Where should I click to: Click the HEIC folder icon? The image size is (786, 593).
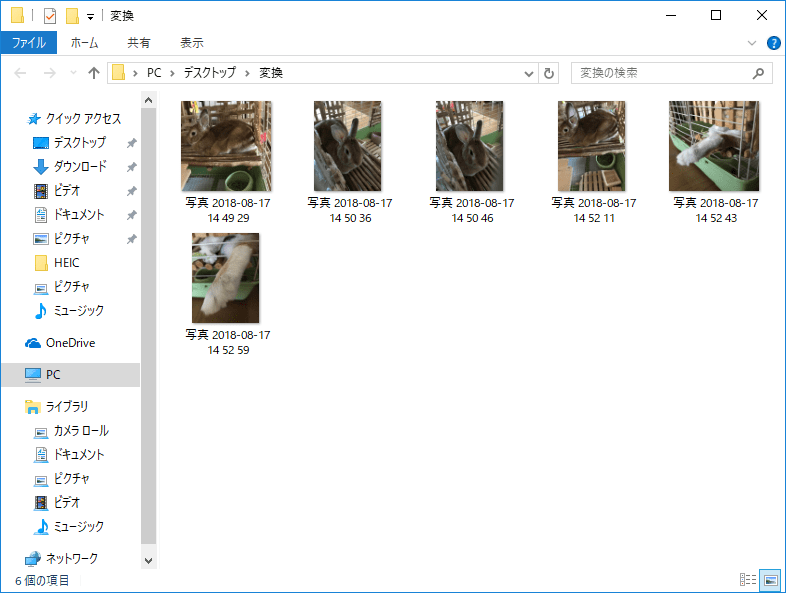41,263
